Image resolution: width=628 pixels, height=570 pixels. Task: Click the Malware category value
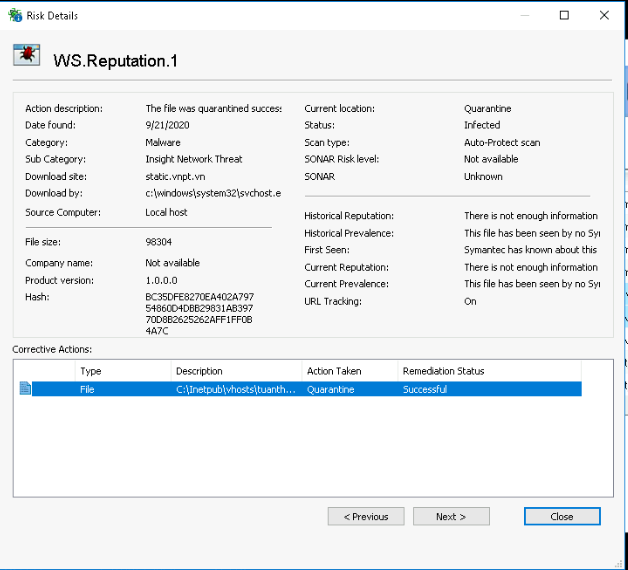pyautogui.click(x=163, y=143)
